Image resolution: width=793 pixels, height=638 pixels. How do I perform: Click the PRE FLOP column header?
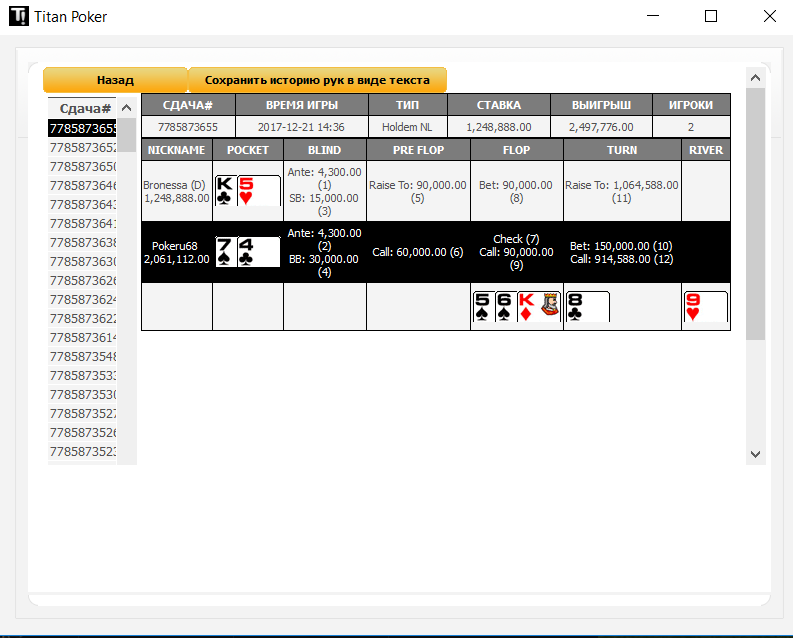coord(418,150)
